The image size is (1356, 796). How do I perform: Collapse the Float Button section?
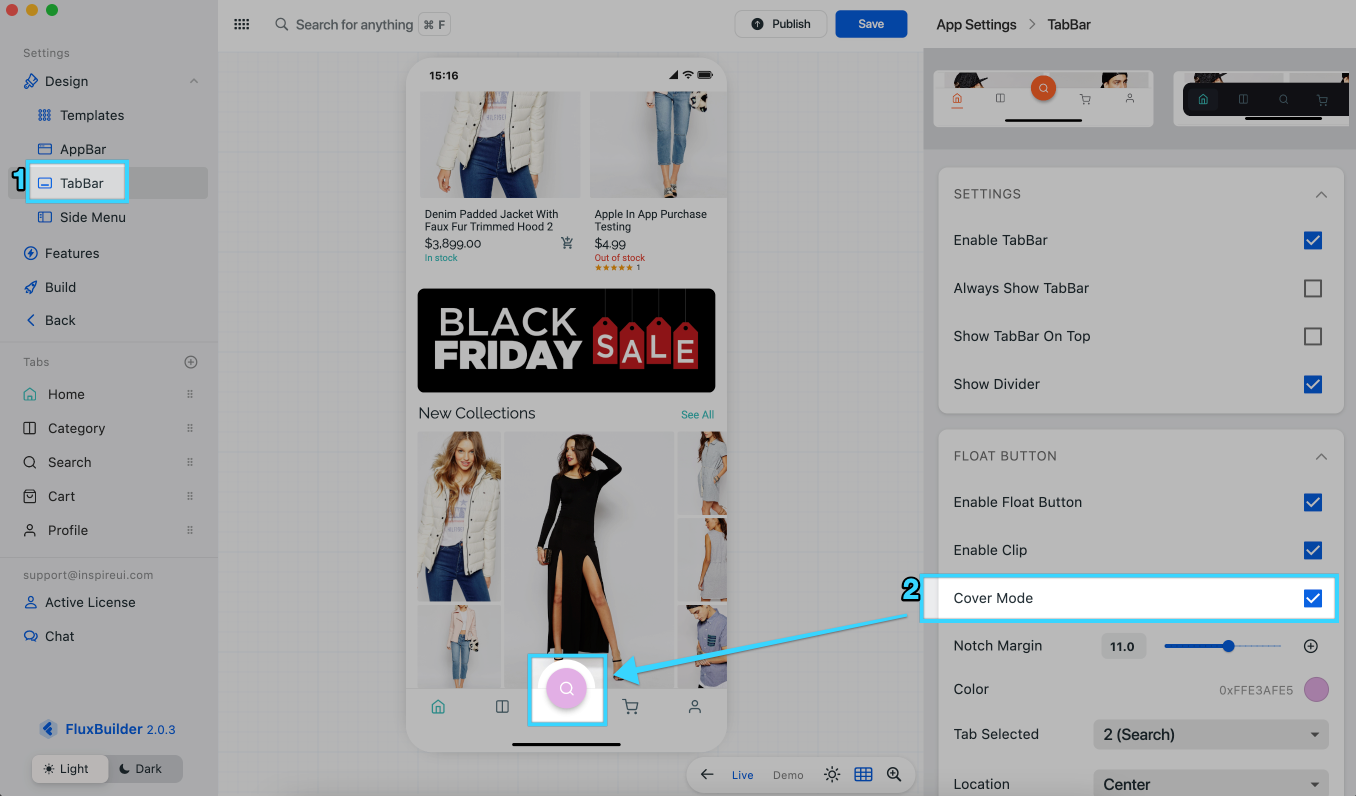point(1321,456)
